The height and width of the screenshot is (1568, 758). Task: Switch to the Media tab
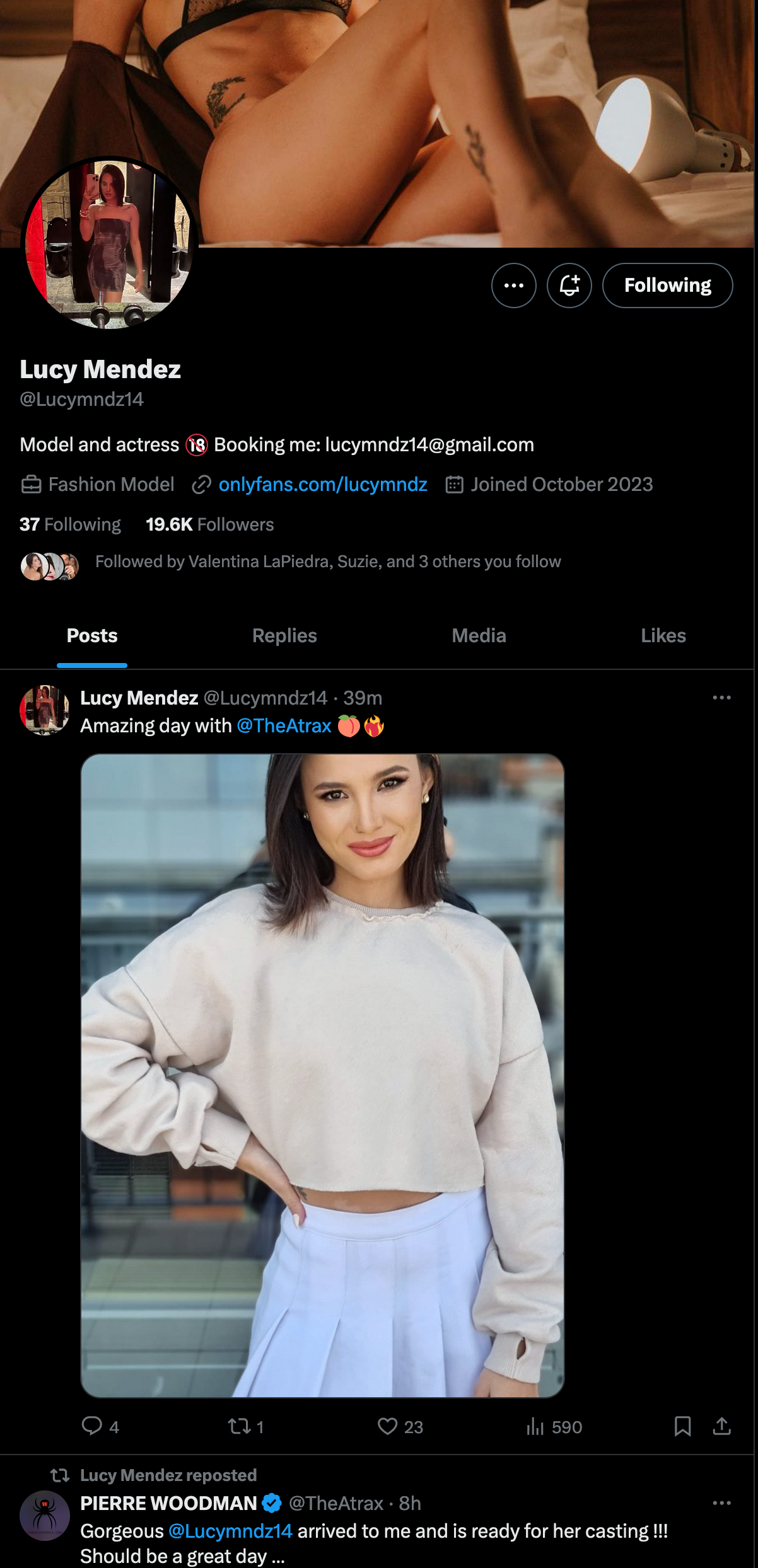point(479,635)
